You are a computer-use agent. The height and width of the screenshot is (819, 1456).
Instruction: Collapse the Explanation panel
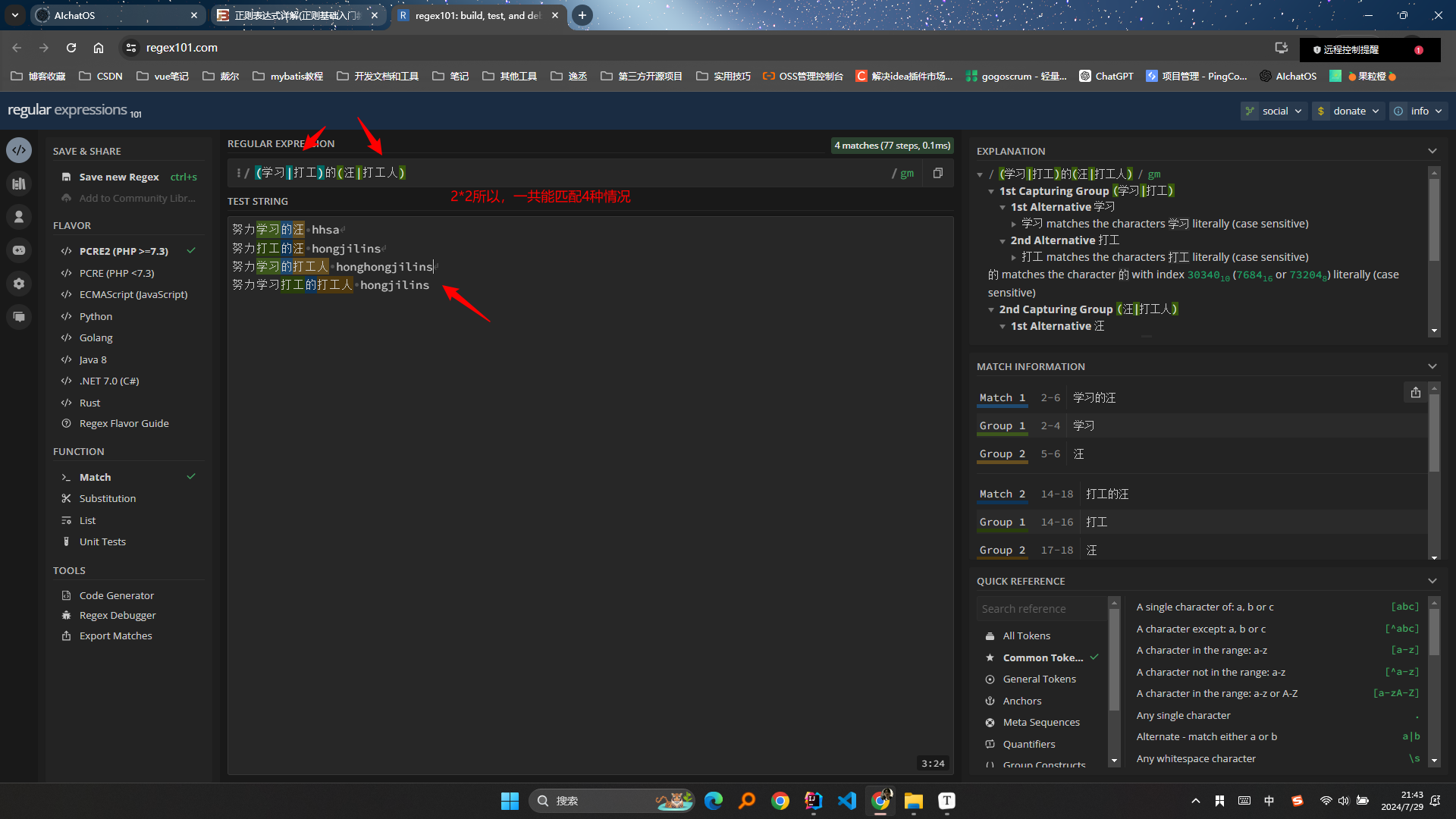1432,151
